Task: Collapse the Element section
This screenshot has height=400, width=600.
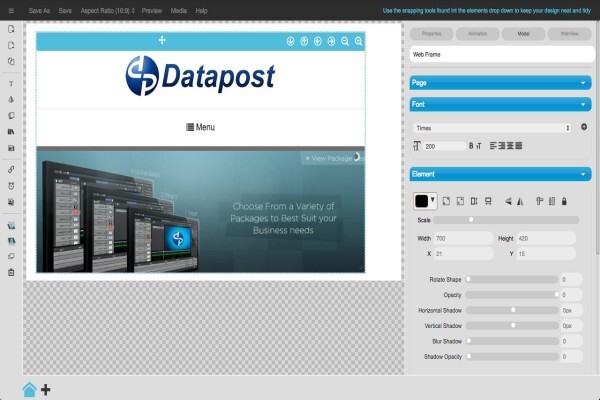Action: [500, 174]
